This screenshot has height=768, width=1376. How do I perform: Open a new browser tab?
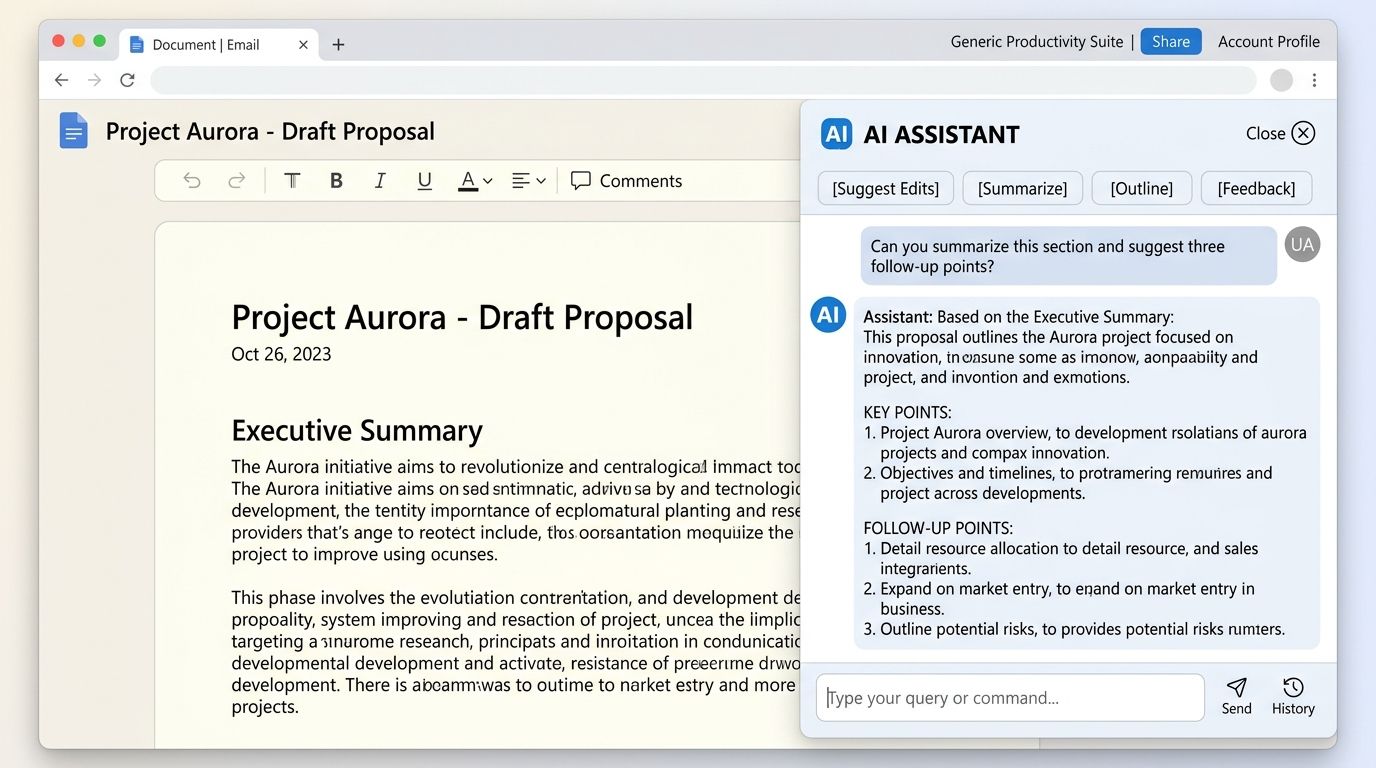338,45
